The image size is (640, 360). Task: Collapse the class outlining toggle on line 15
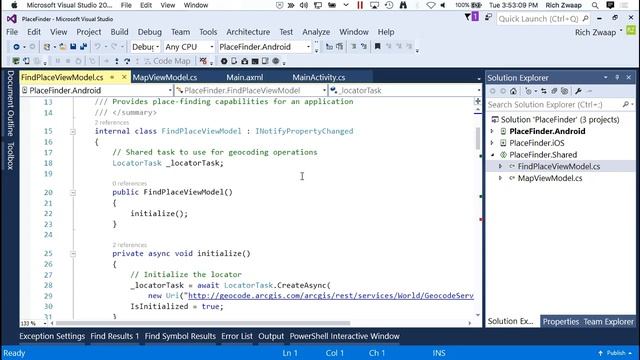(x=73, y=131)
